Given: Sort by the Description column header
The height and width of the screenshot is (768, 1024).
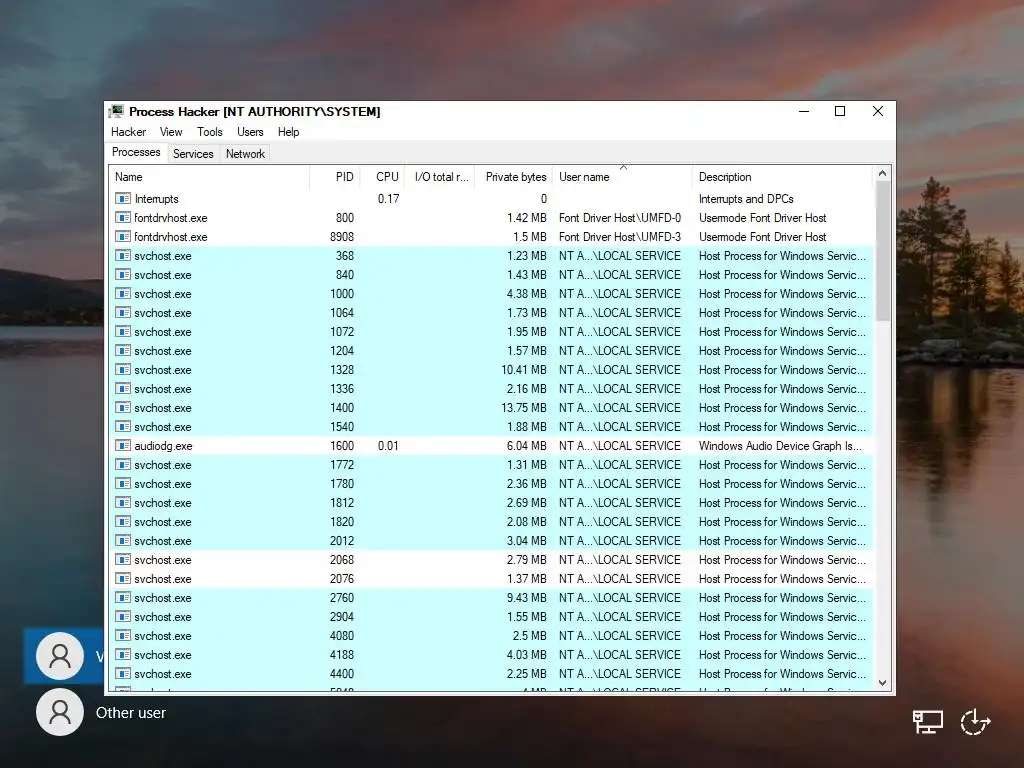Looking at the screenshot, I should tap(782, 177).
